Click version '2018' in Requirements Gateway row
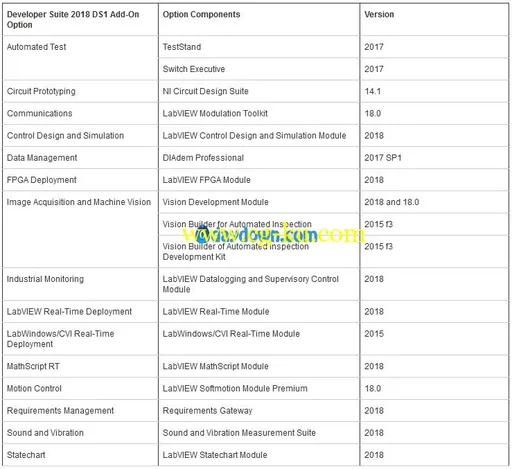 (x=374, y=411)
